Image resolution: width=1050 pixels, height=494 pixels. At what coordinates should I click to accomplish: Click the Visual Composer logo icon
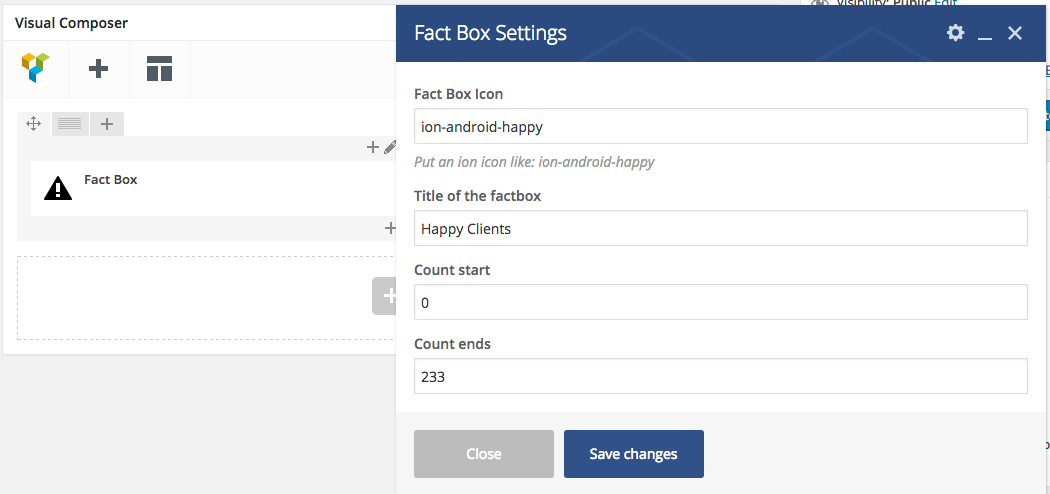[36, 68]
